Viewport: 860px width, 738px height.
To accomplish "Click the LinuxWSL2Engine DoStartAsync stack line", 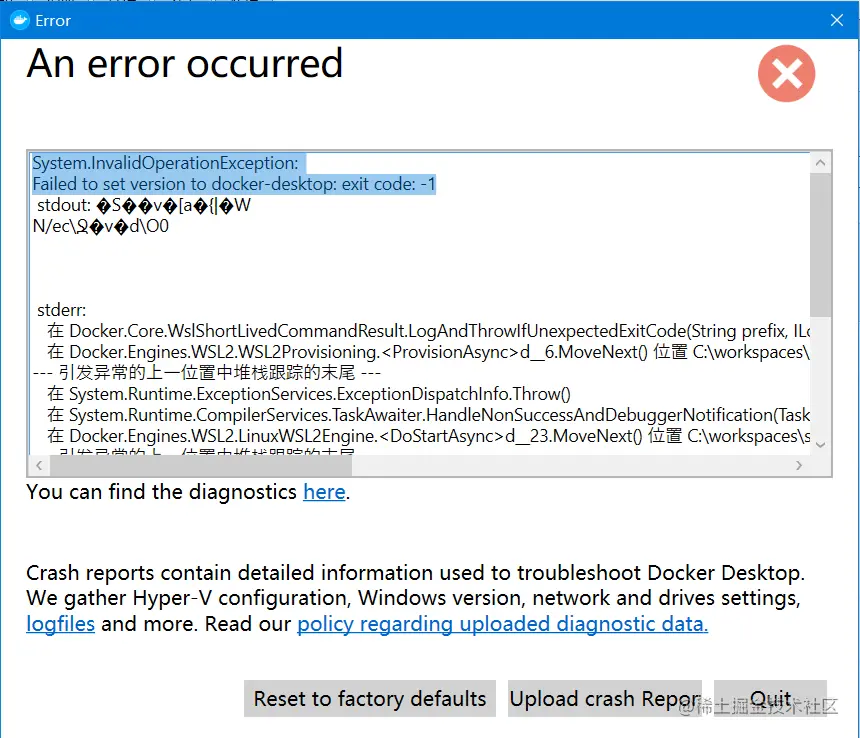I will tap(428, 436).
